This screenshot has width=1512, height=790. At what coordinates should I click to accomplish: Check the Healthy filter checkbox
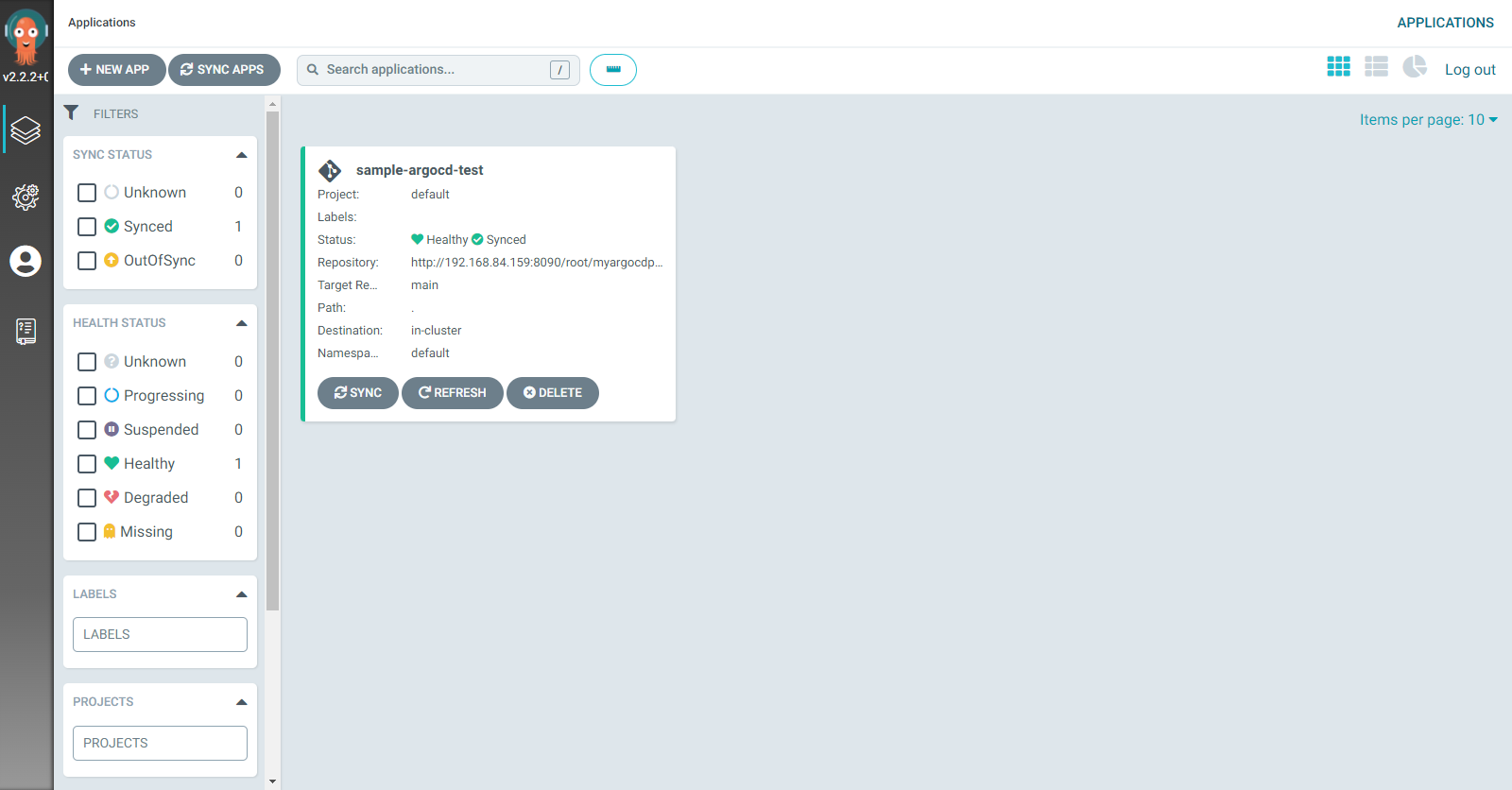(x=87, y=464)
